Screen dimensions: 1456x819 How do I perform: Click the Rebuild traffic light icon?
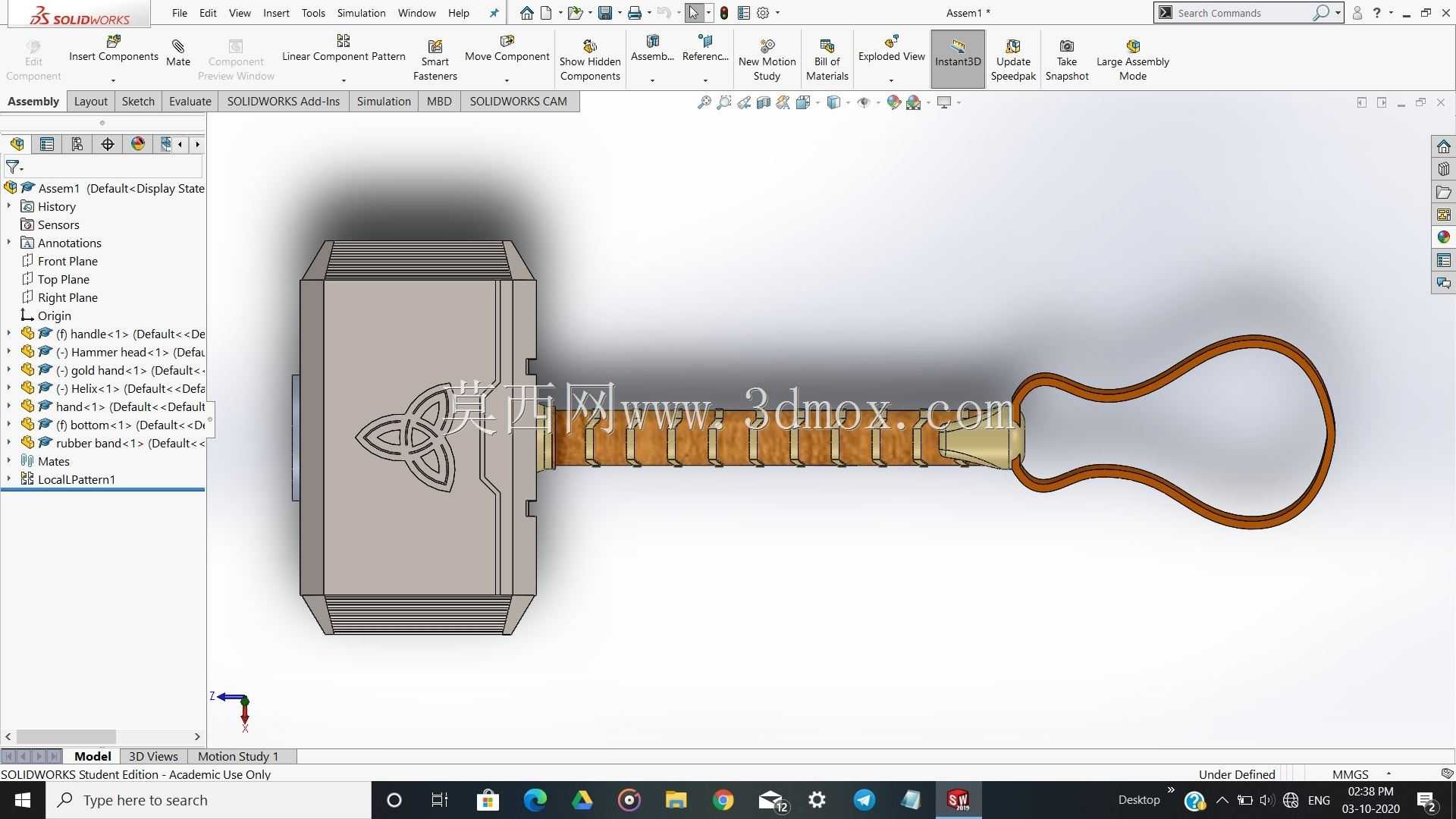[724, 13]
